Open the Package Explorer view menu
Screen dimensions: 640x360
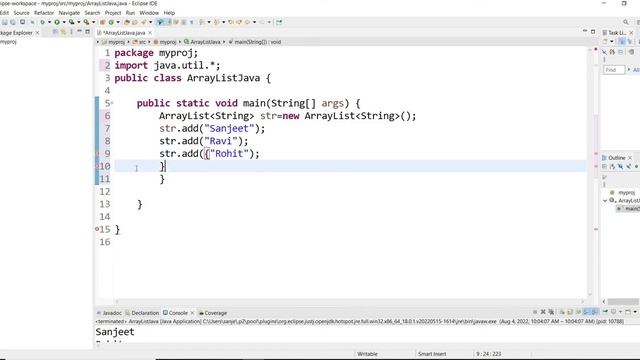(x=71, y=32)
